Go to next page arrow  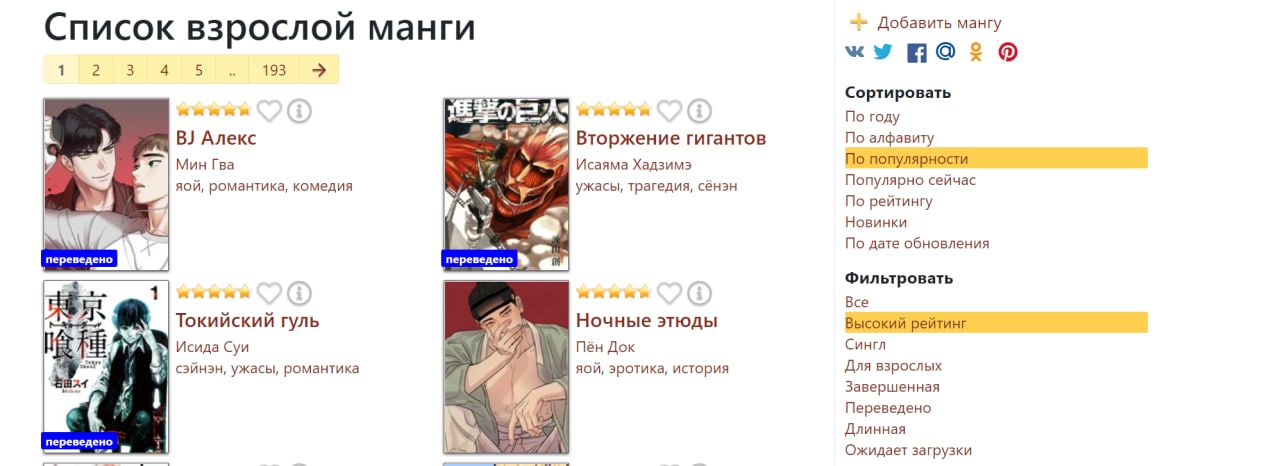click(x=319, y=70)
